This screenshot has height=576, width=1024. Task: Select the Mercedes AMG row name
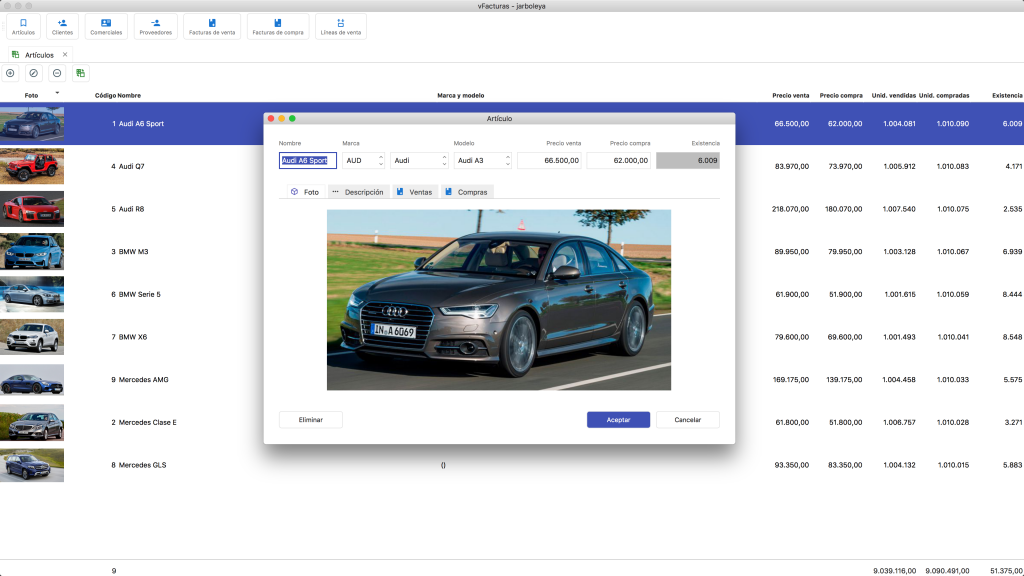pos(144,379)
